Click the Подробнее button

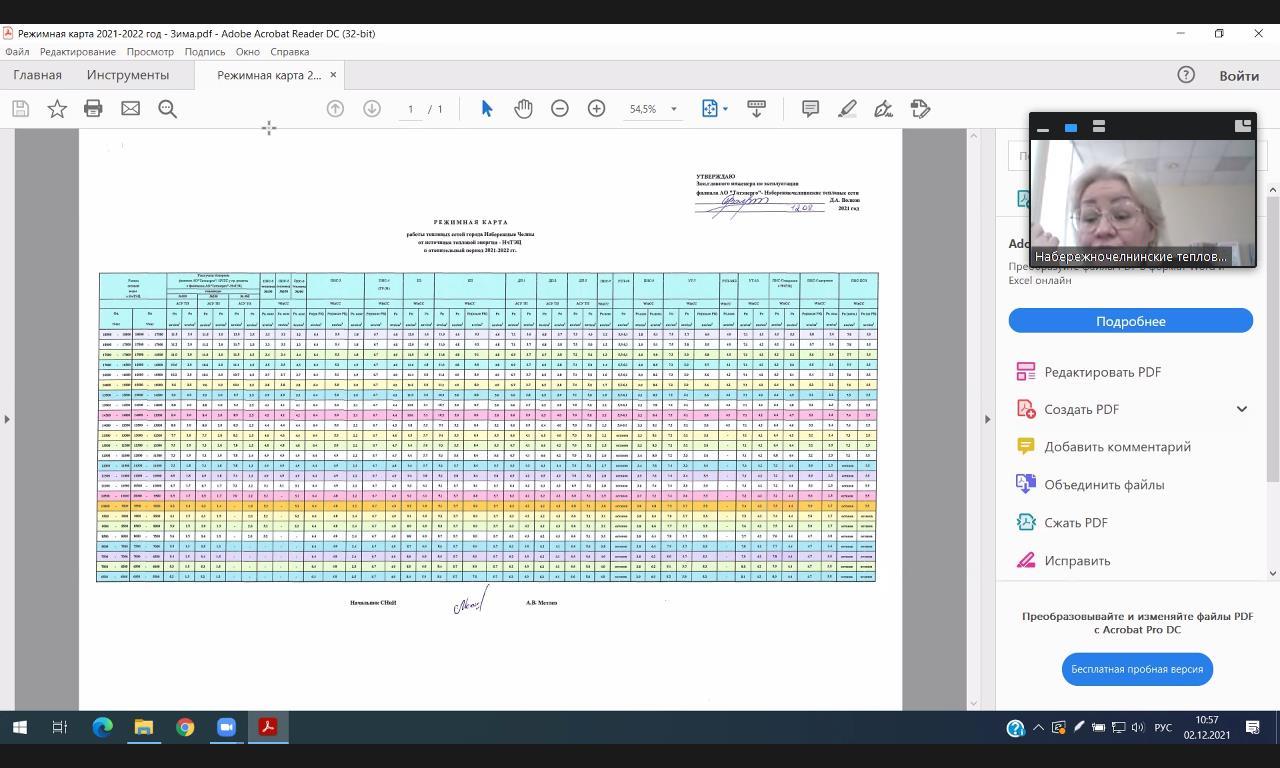1130,321
